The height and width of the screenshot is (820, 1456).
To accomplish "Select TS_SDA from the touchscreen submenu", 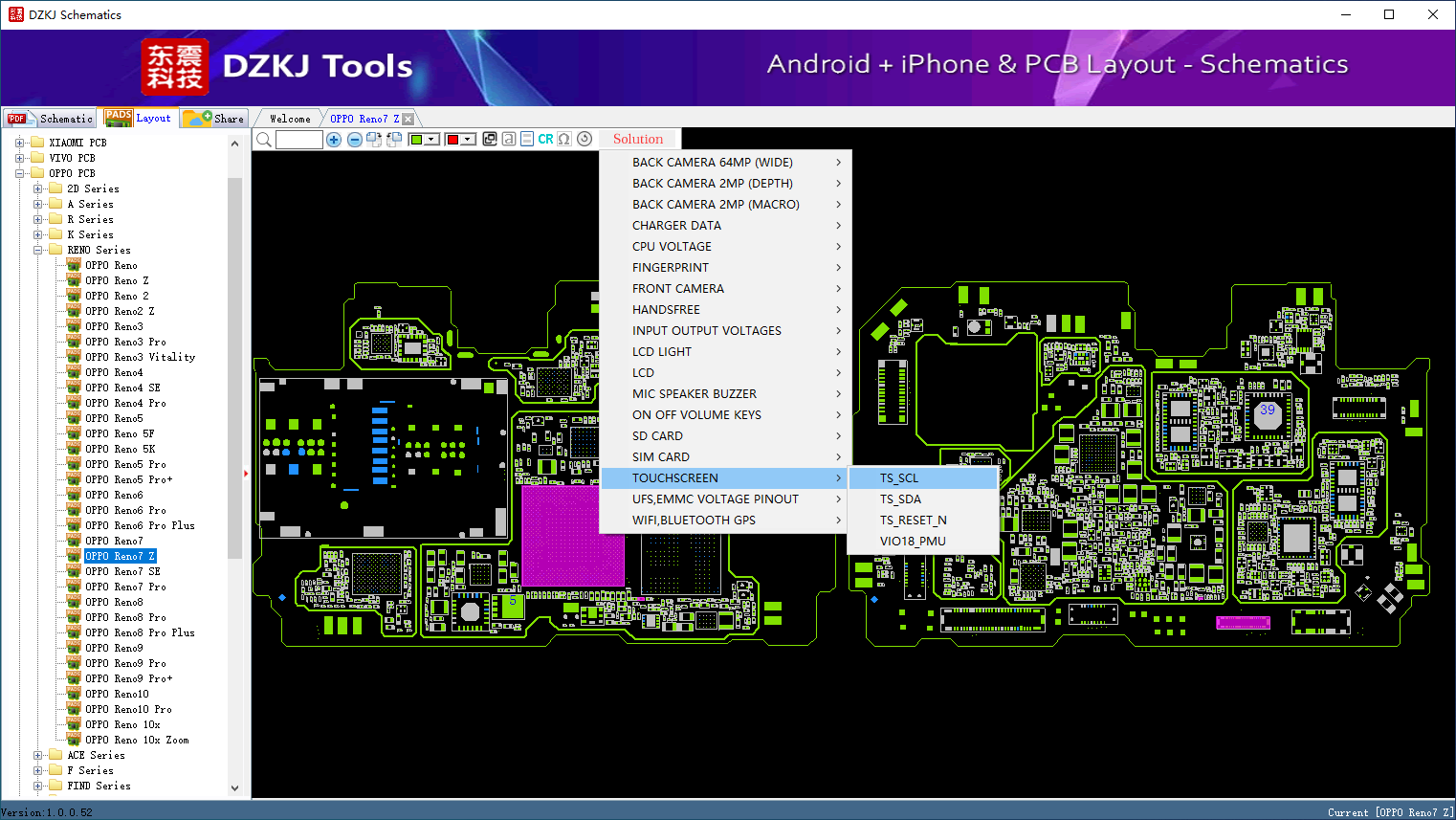I will coord(924,499).
